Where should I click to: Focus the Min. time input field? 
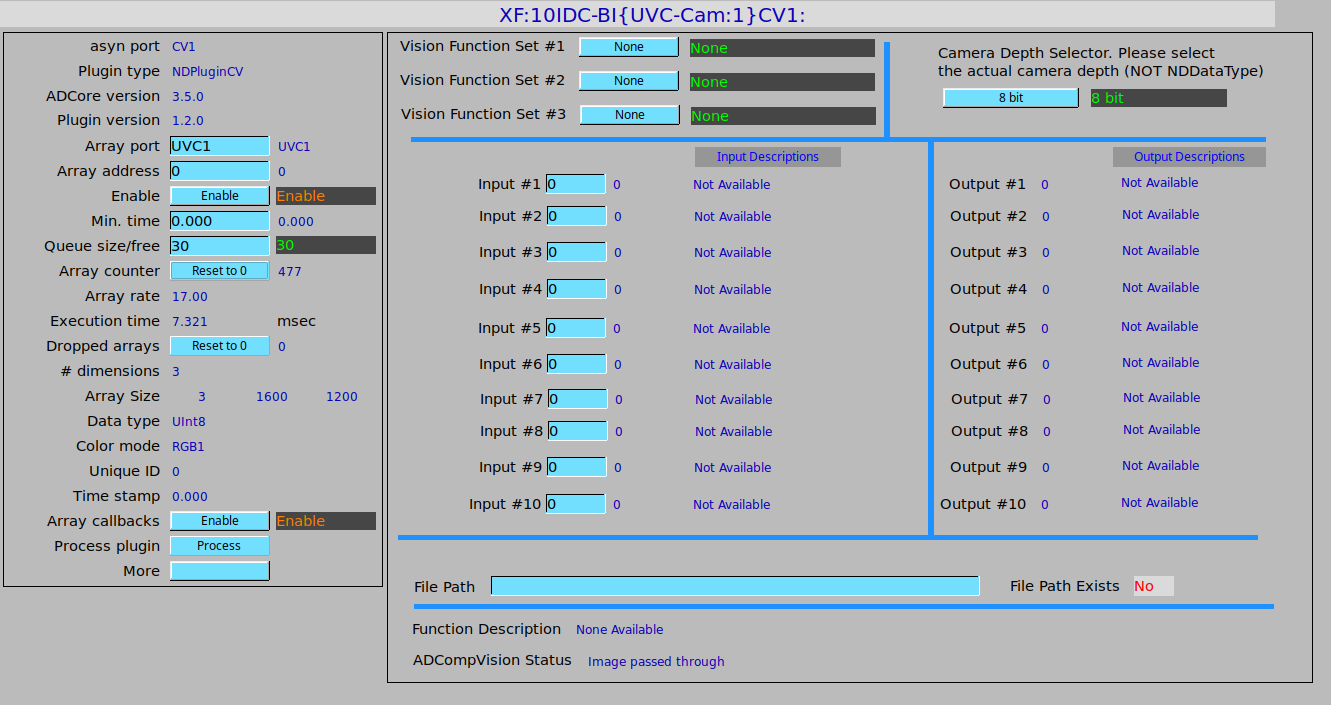click(220, 221)
